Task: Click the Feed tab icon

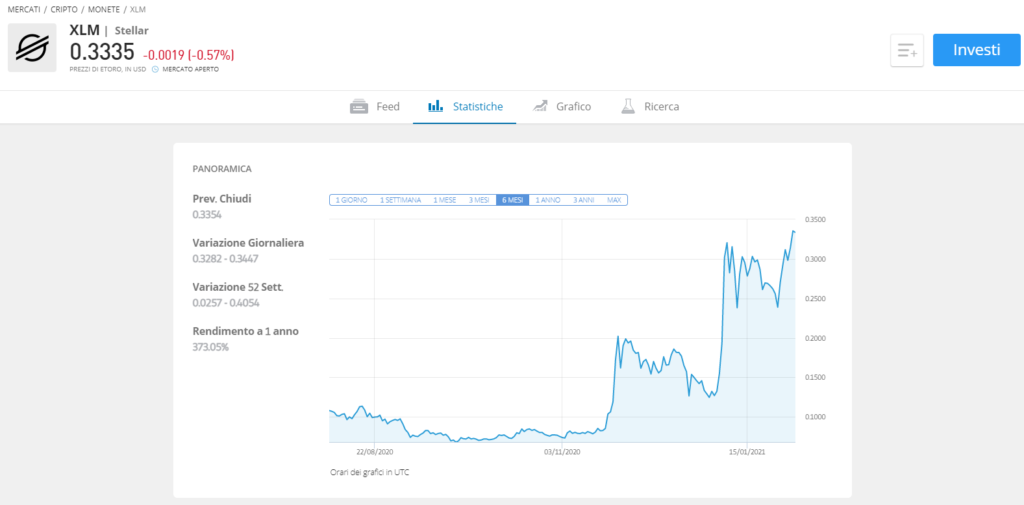Action: [359, 106]
